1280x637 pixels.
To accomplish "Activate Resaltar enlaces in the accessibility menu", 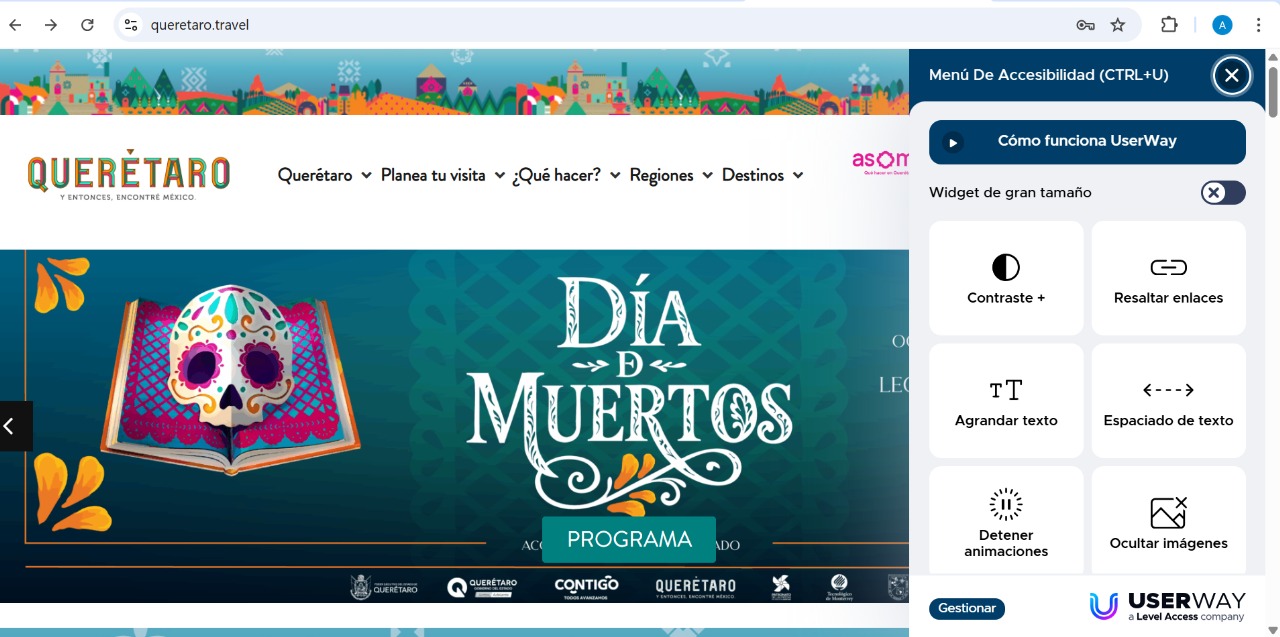I will pos(1168,277).
